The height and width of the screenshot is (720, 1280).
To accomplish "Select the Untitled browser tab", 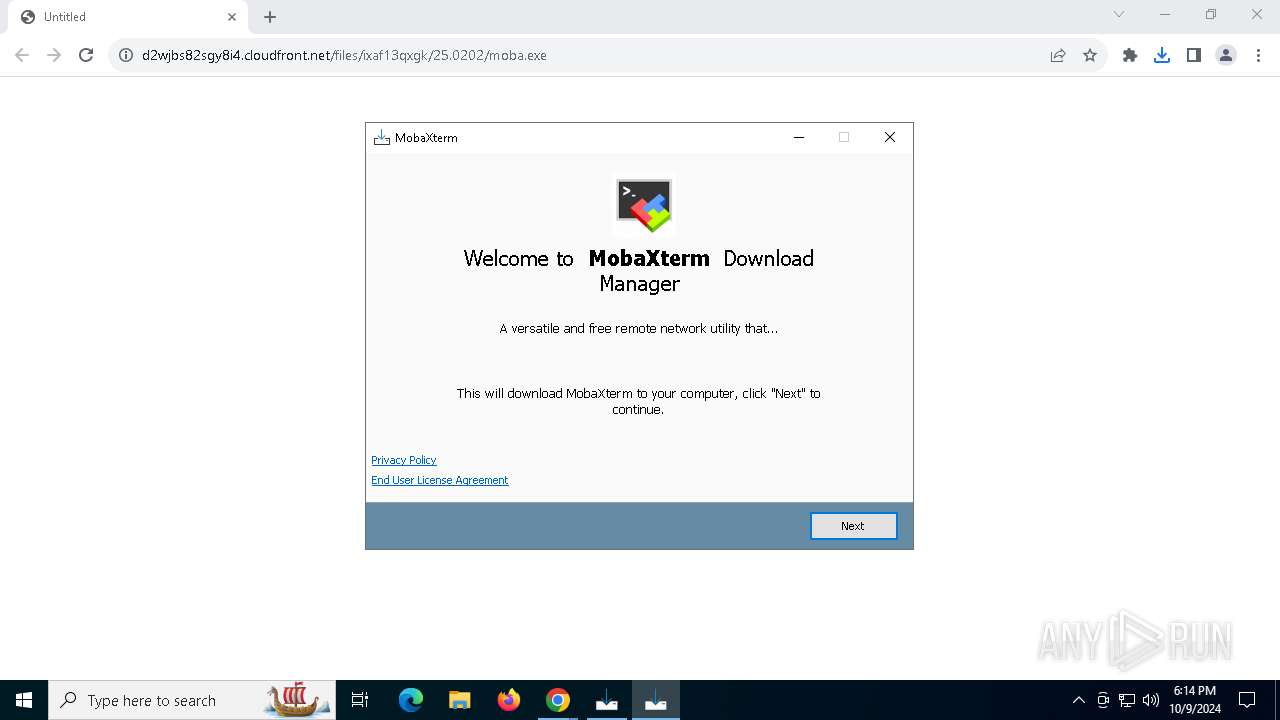I will click(127, 17).
